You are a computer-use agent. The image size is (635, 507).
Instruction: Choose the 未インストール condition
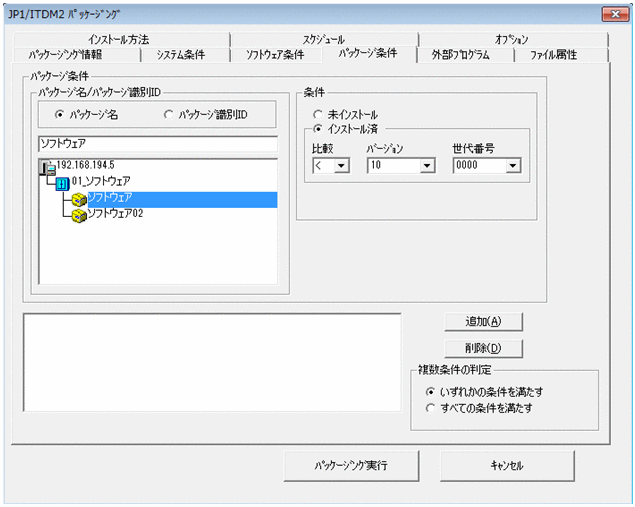click(x=318, y=115)
